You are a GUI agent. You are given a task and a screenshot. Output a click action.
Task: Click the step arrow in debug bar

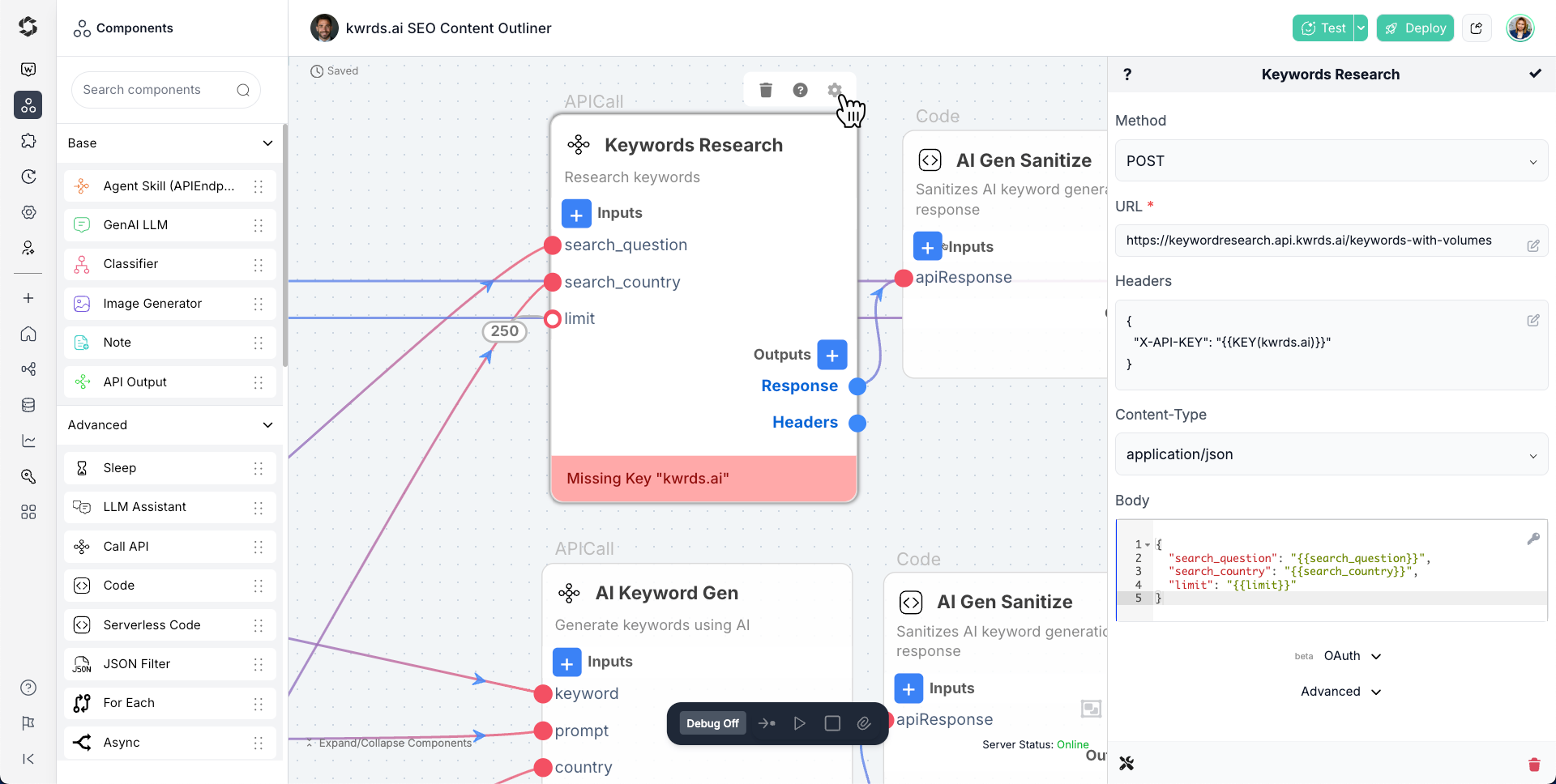pos(767,723)
